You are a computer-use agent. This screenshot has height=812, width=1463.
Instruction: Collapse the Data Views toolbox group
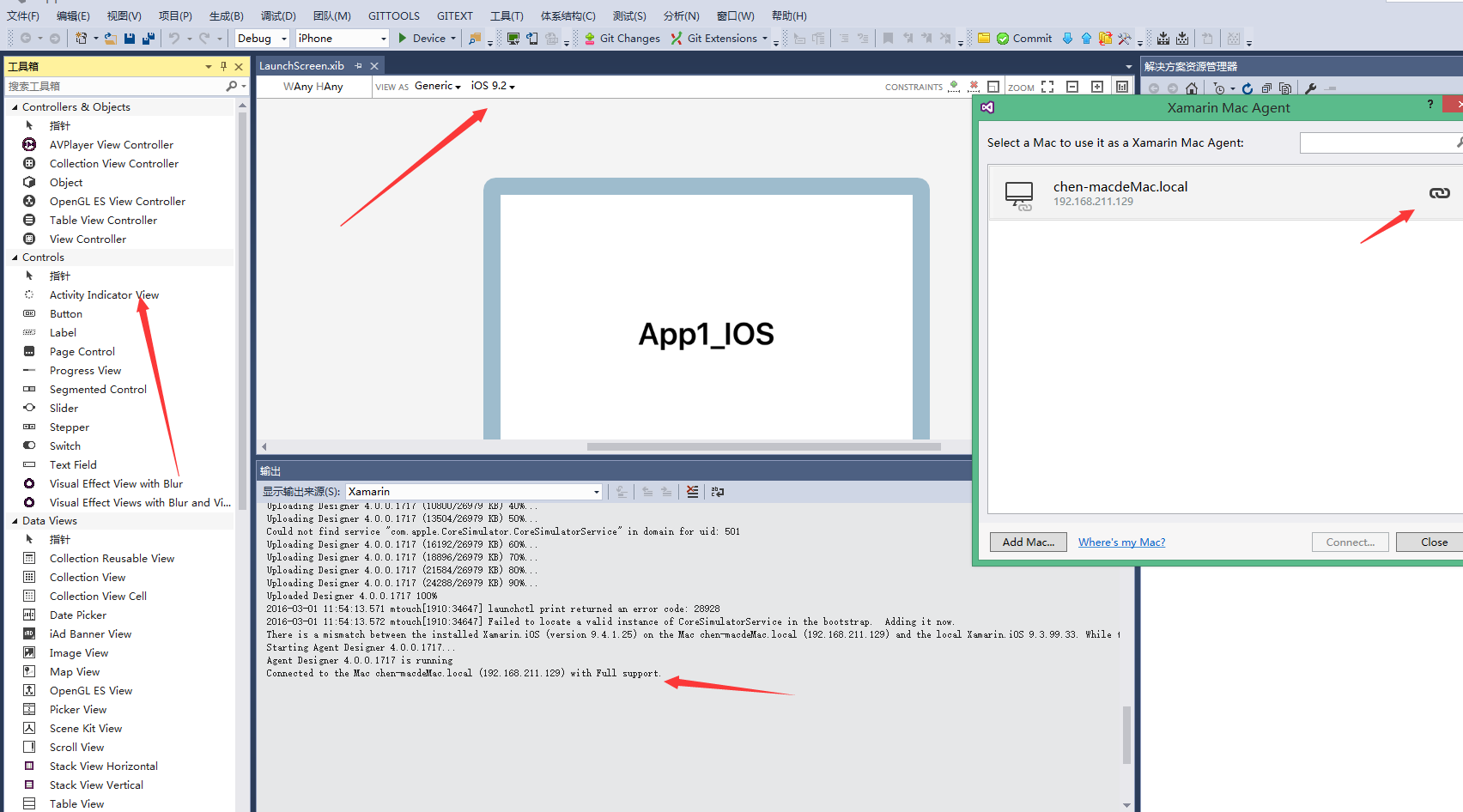tap(15, 521)
